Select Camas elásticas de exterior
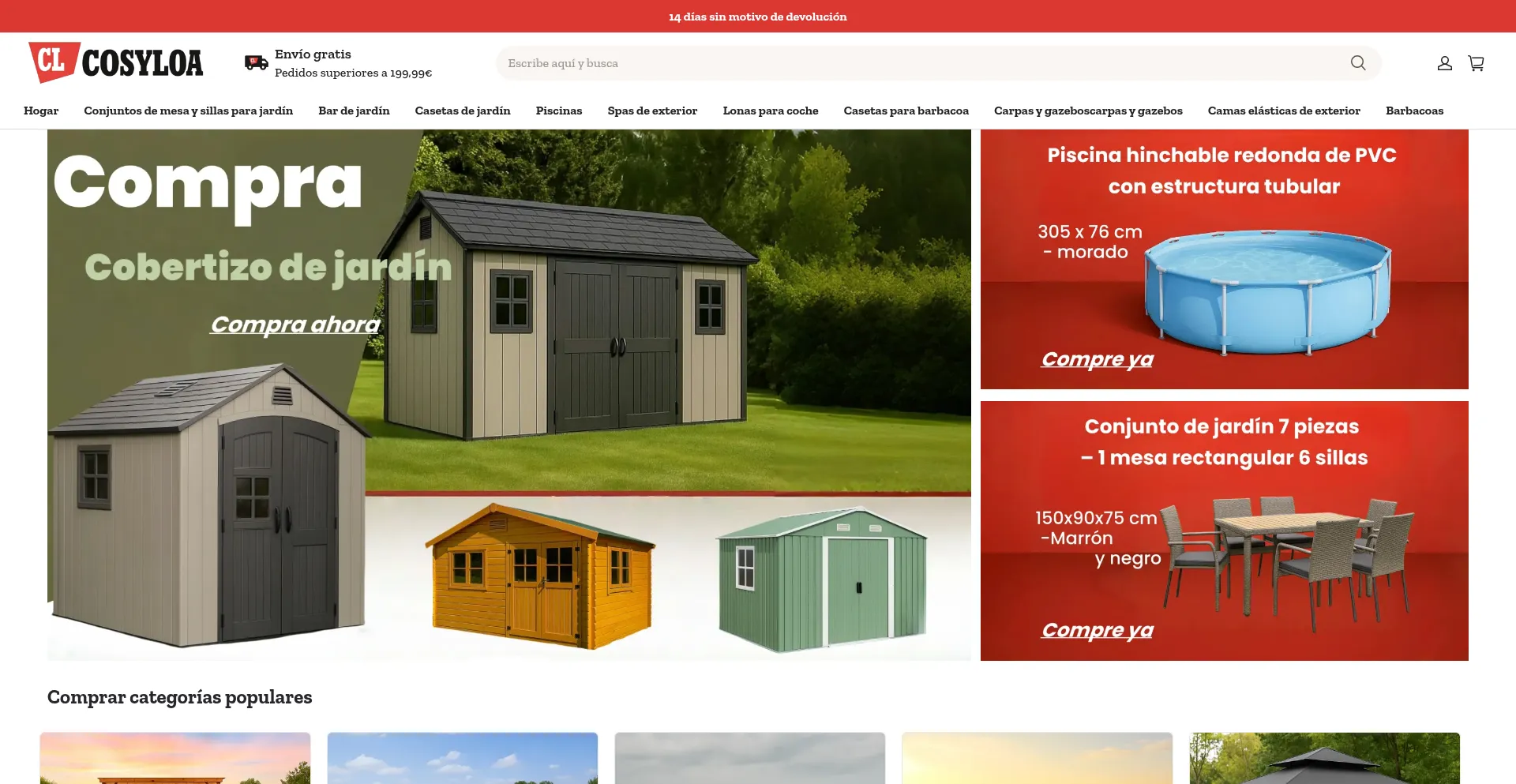This screenshot has width=1516, height=784. (x=1284, y=111)
